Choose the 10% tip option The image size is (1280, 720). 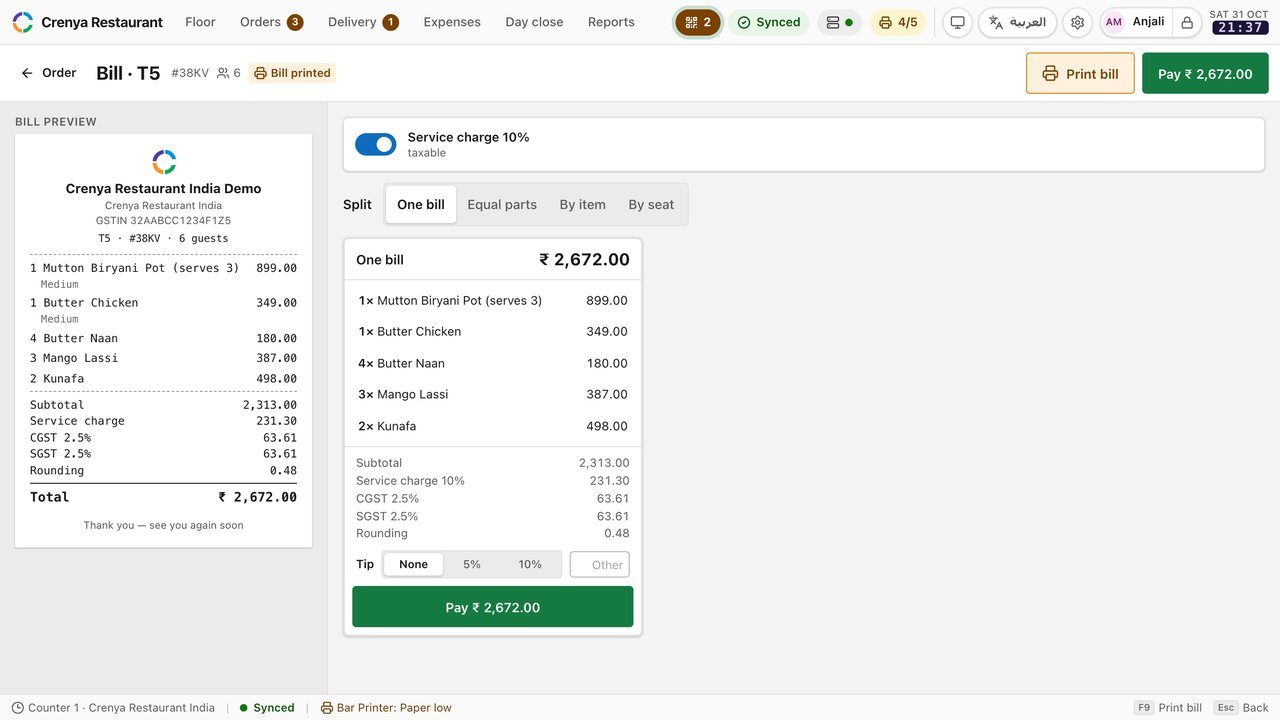[530, 564]
